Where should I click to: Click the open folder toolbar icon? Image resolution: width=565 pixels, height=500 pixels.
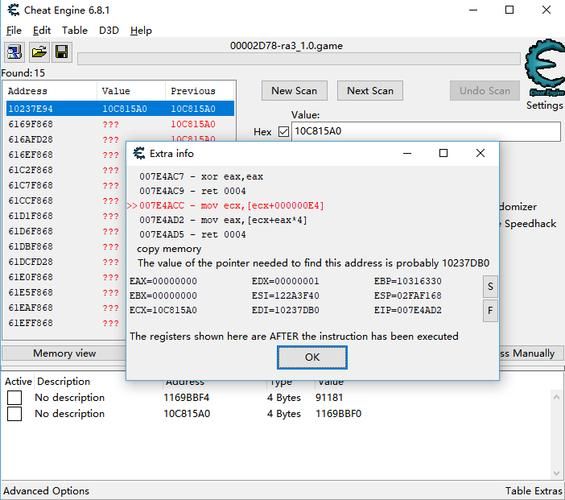tap(39, 52)
